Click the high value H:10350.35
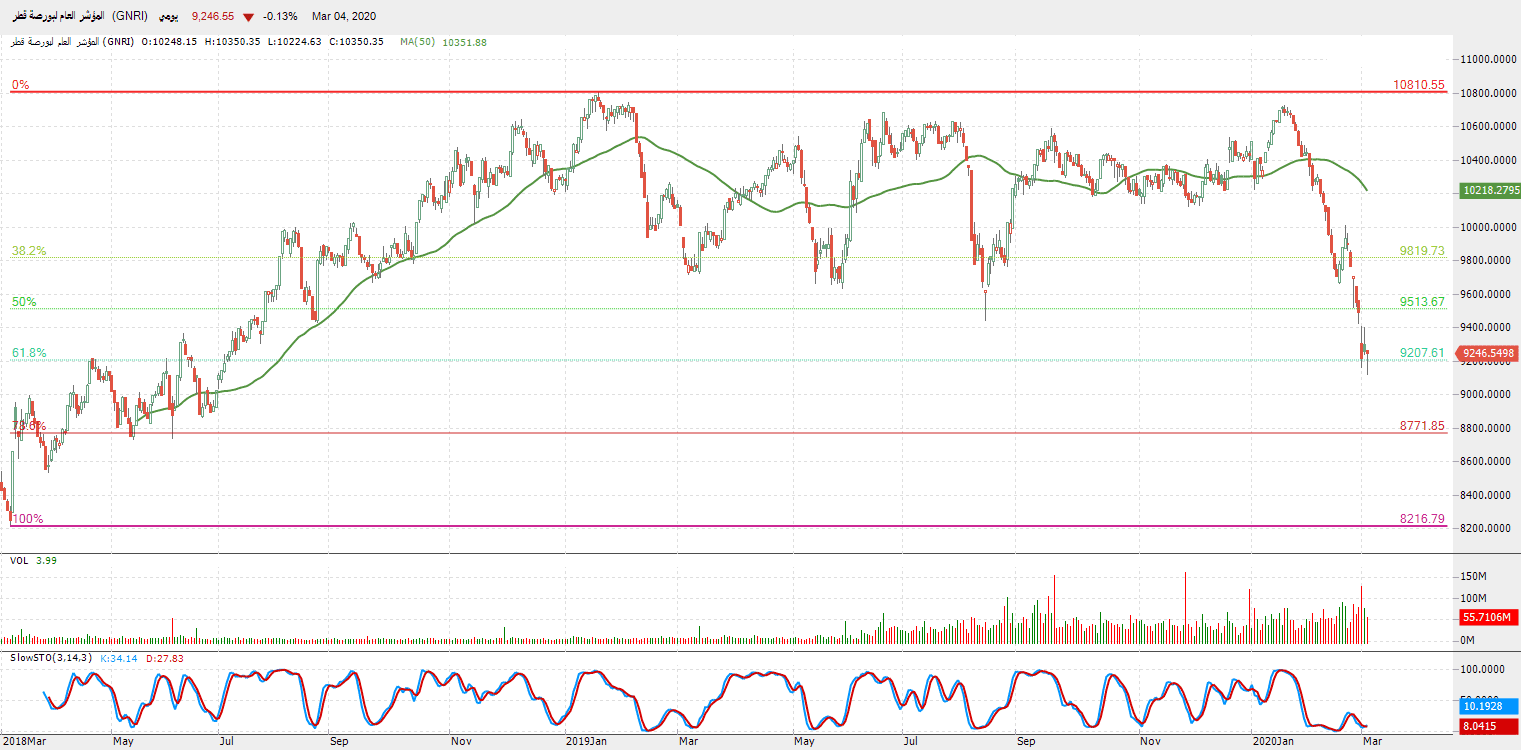 pyautogui.click(x=232, y=42)
